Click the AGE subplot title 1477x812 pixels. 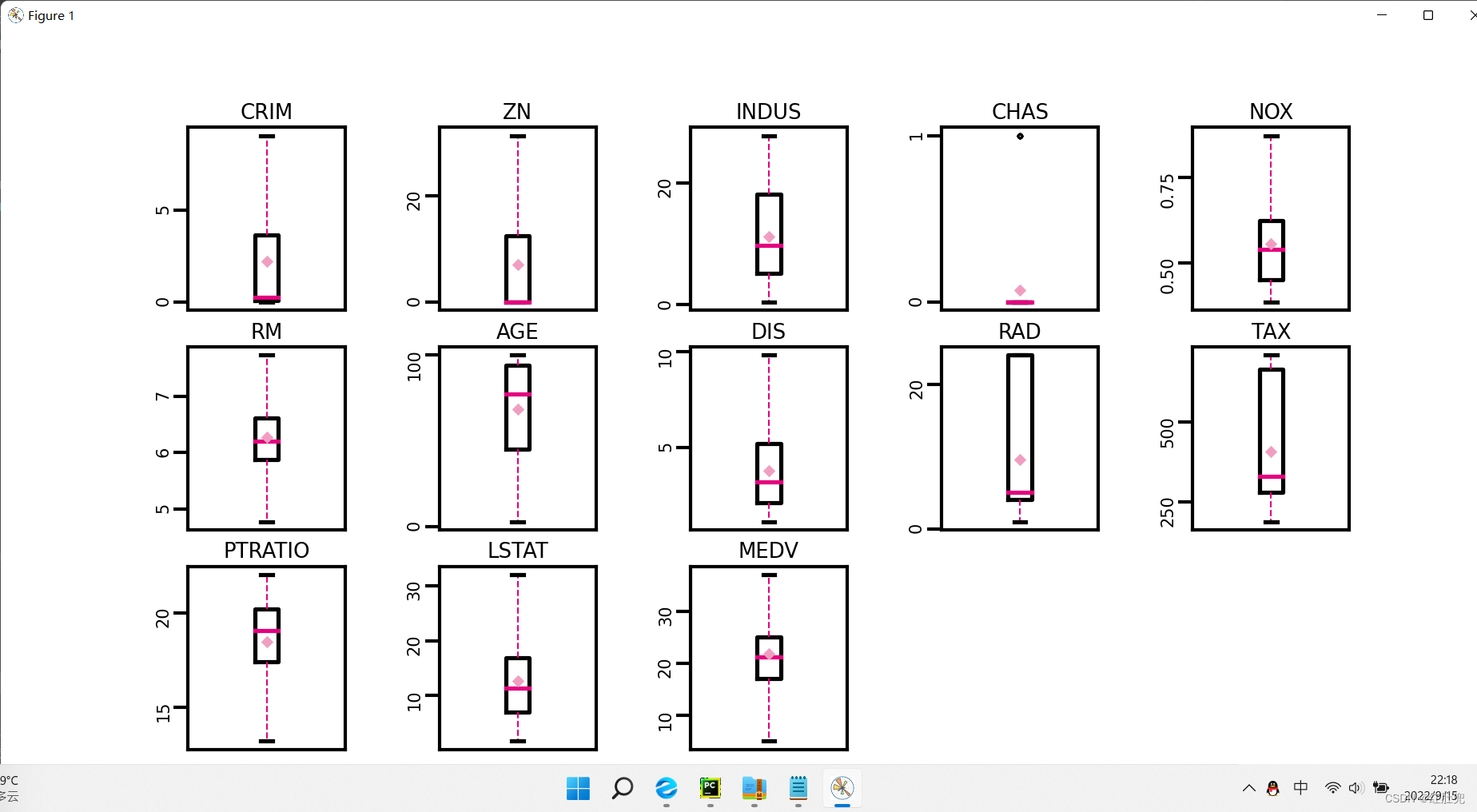pos(517,332)
